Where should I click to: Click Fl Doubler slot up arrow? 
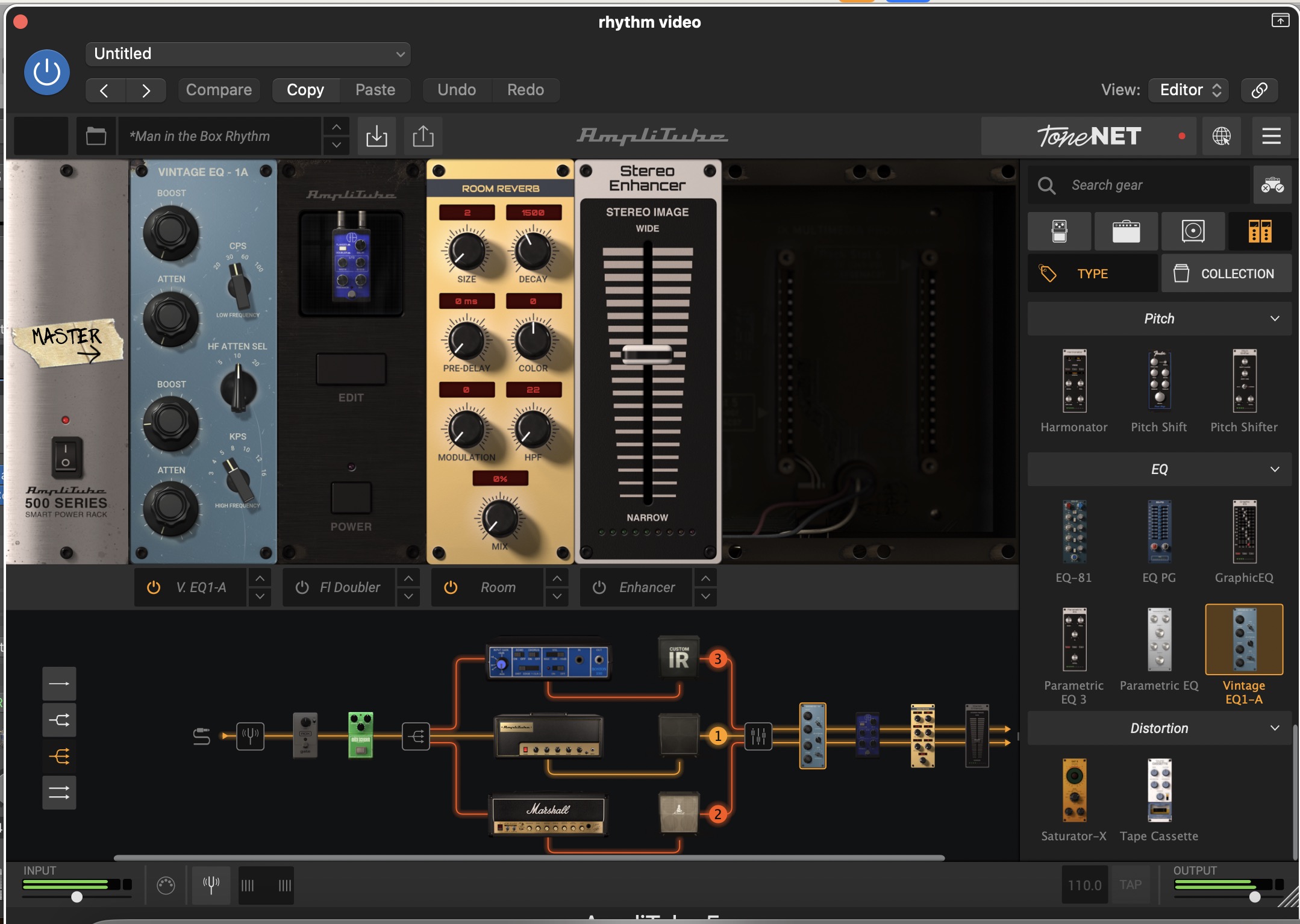pos(408,578)
